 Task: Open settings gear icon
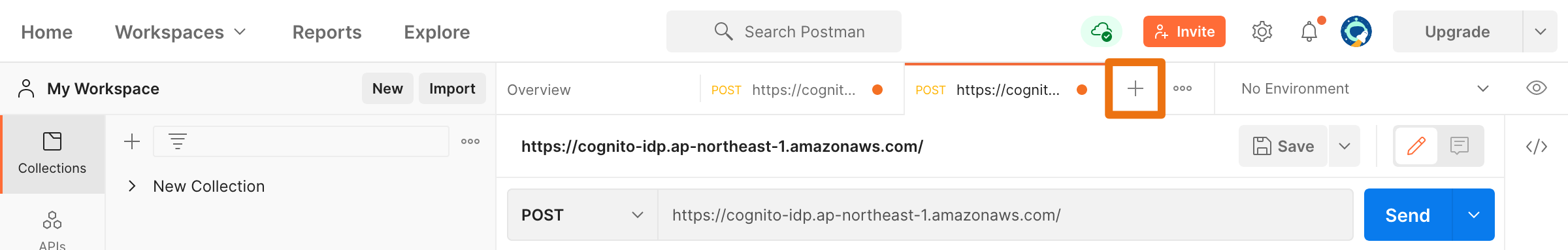tap(1262, 31)
